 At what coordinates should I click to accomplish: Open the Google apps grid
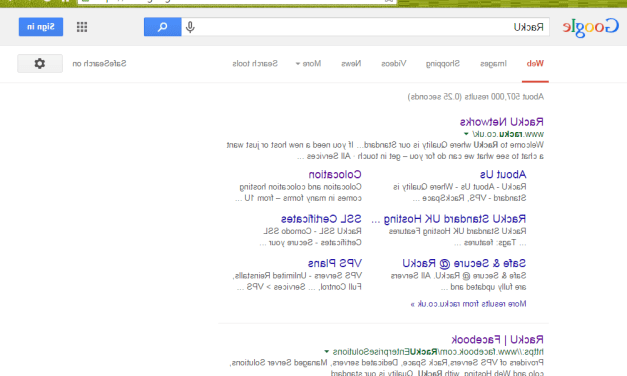82,27
